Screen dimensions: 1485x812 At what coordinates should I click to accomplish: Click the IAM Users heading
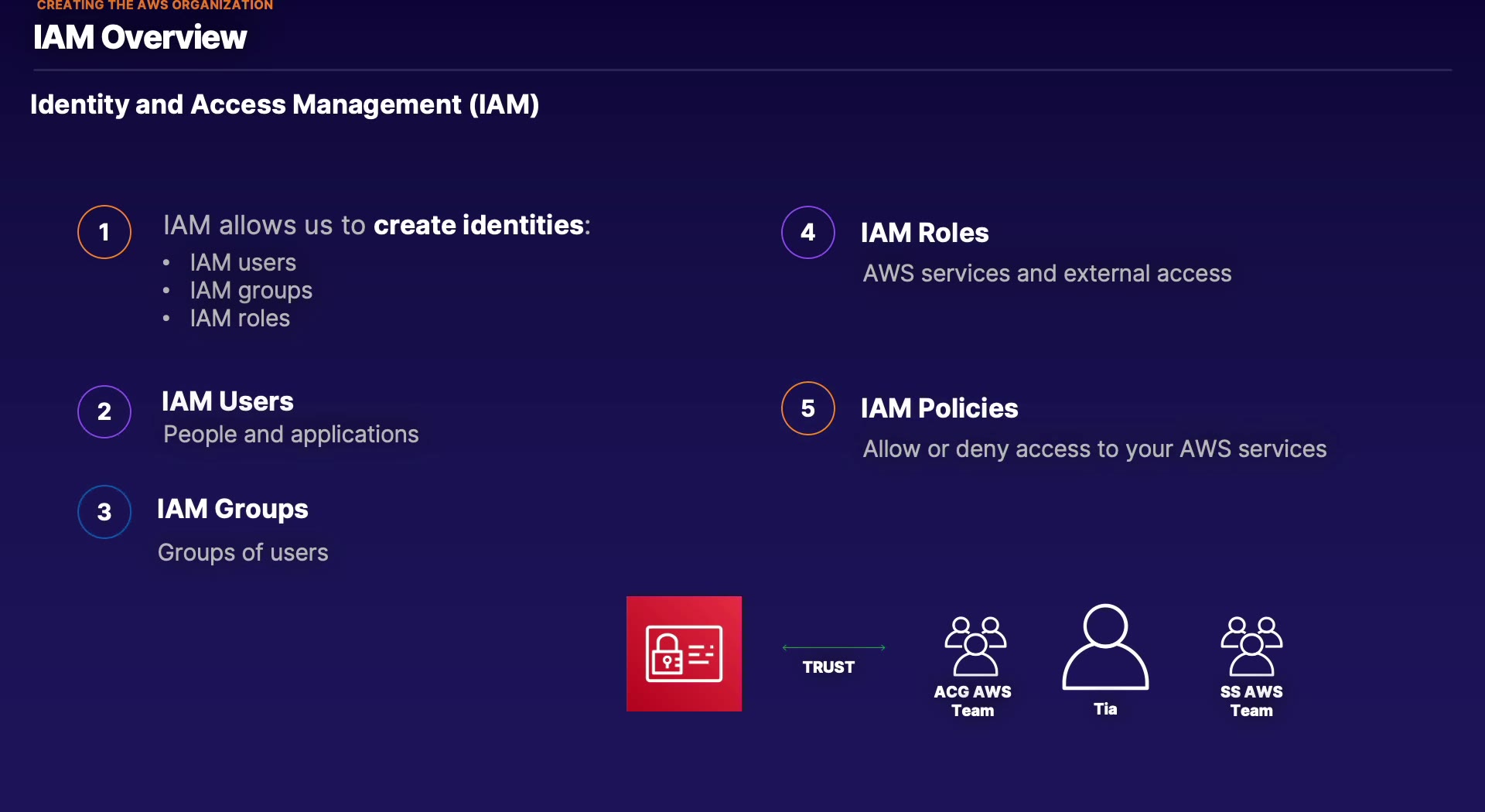(227, 401)
